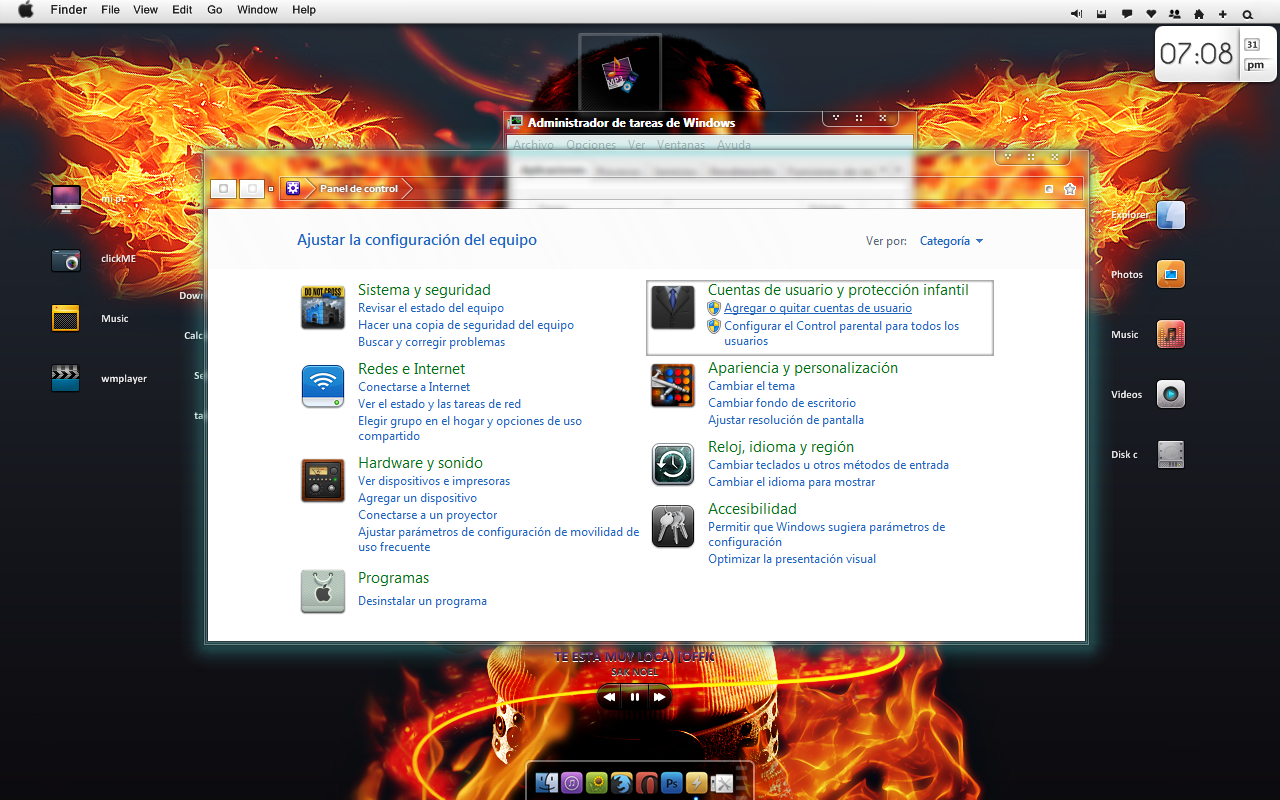Click the home icon in menu bar
Image resolution: width=1280 pixels, height=800 pixels.
[x=1198, y=14]
